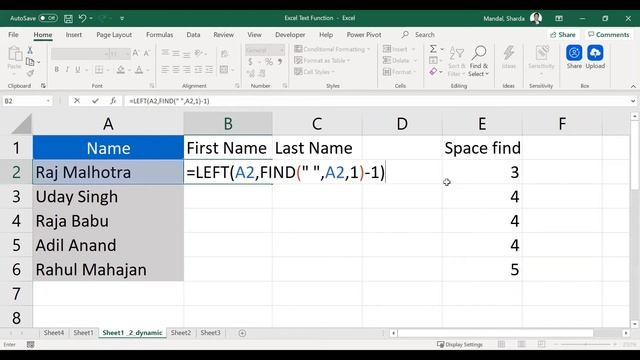Click the AutoSum sigma icon
The height and width of the screenshot is (360, 640).
click(x=433, y=49)
